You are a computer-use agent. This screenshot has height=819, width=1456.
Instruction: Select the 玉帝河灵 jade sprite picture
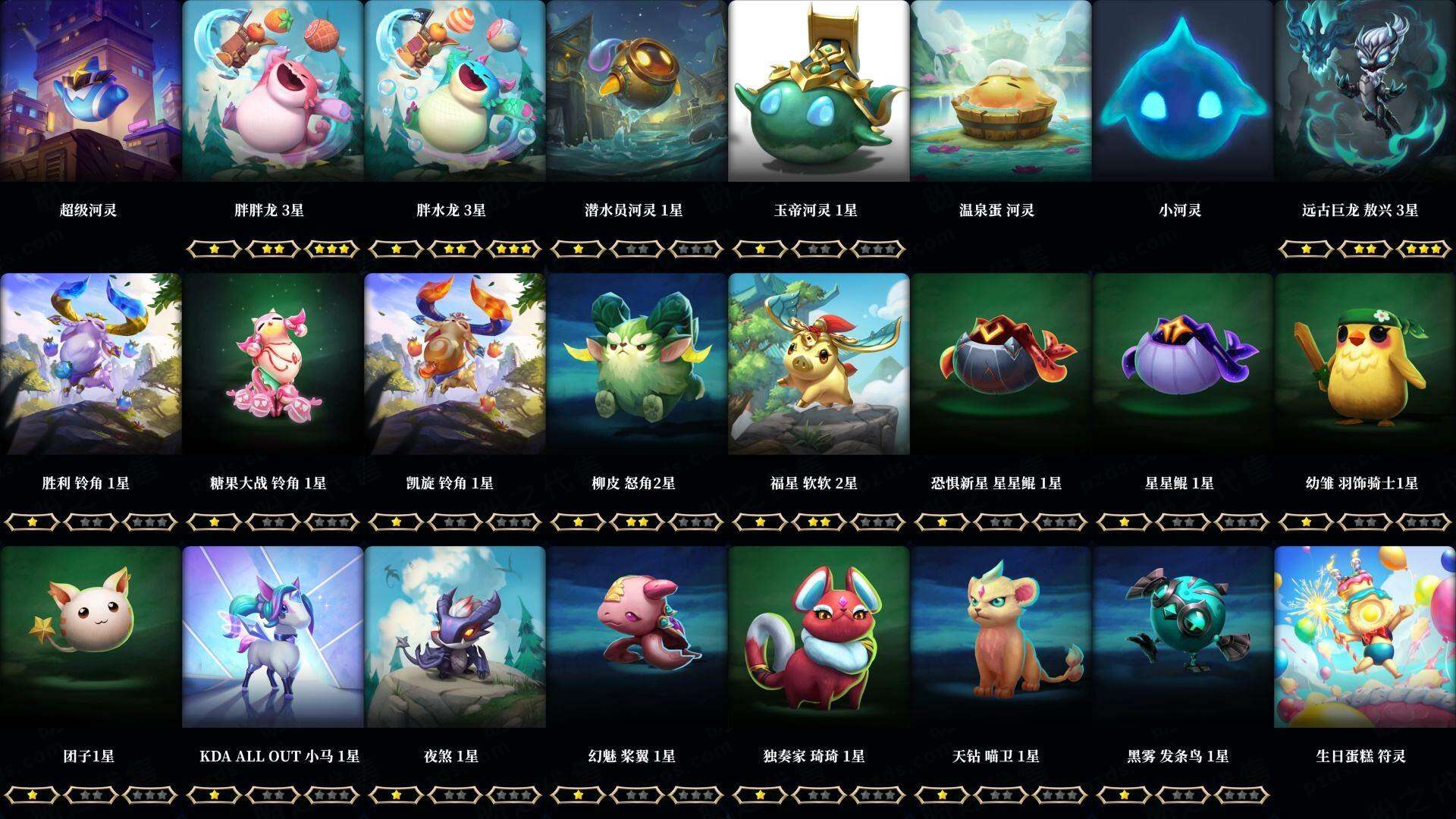(x=818, y=91)
